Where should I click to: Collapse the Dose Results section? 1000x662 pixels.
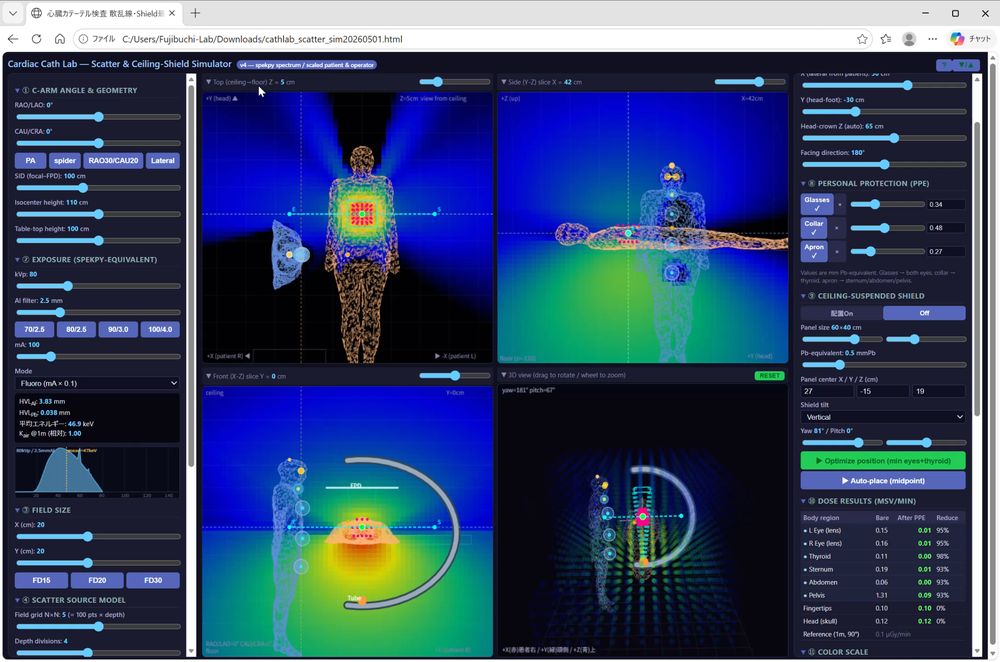pos(853,501)
